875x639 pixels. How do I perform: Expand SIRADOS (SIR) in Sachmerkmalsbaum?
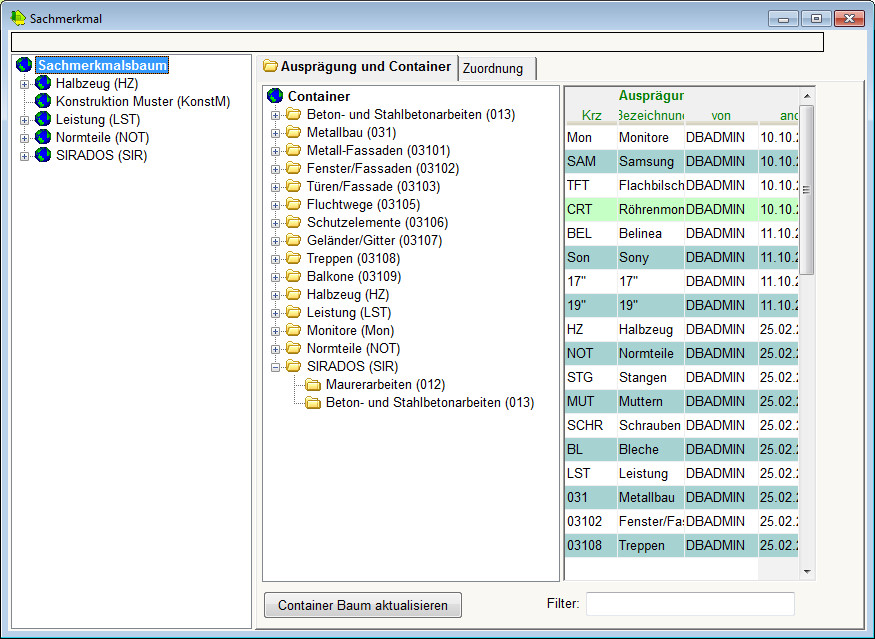[x=24, y=156]
